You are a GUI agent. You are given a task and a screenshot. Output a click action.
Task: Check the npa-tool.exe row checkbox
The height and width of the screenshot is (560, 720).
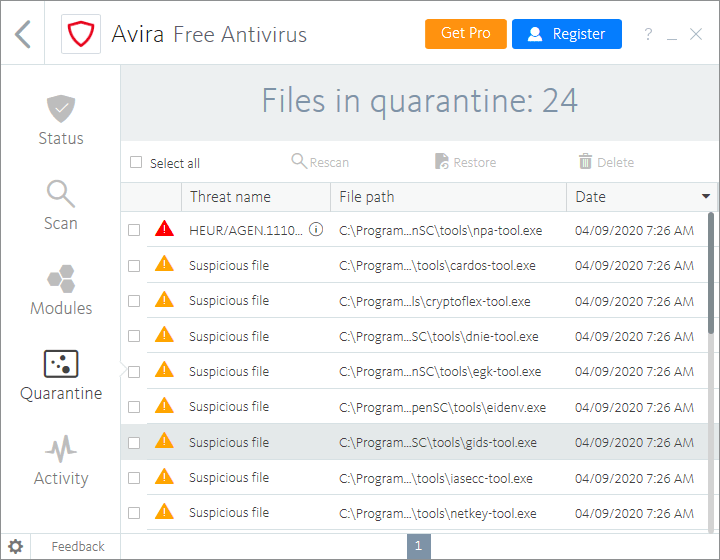coord(134,231)
